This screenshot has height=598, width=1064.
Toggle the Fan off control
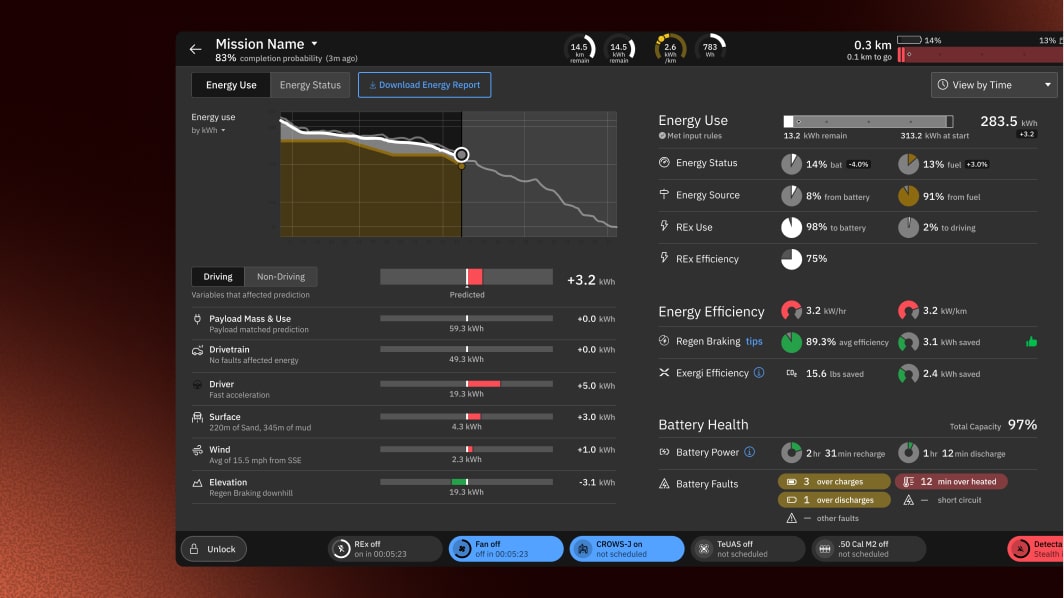(x=506, y=549)
